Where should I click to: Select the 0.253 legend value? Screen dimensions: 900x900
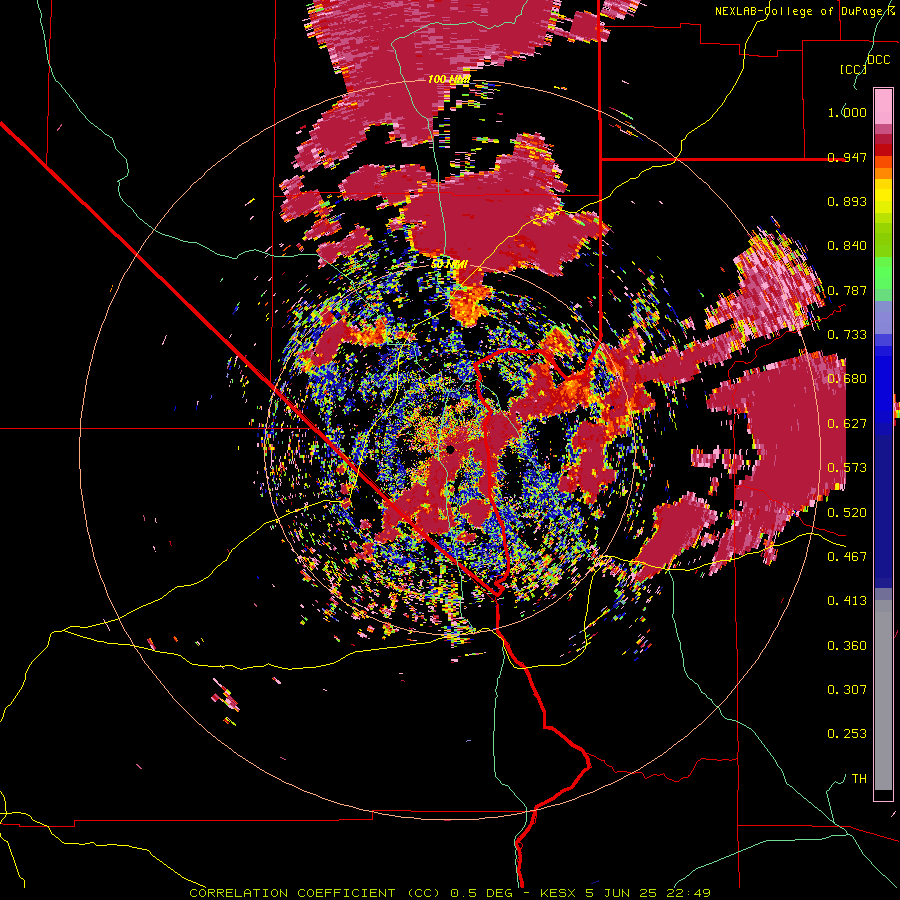click(847, 734)
